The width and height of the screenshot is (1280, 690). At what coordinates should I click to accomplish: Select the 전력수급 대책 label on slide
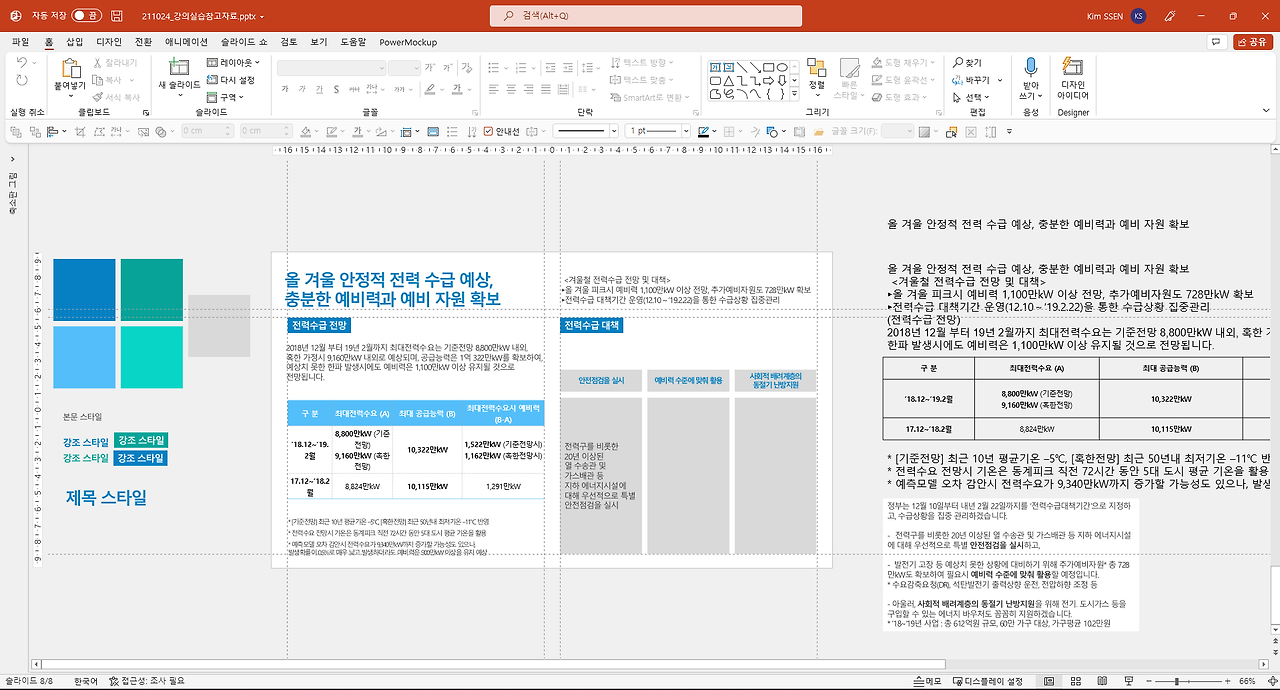click(592, 325)
